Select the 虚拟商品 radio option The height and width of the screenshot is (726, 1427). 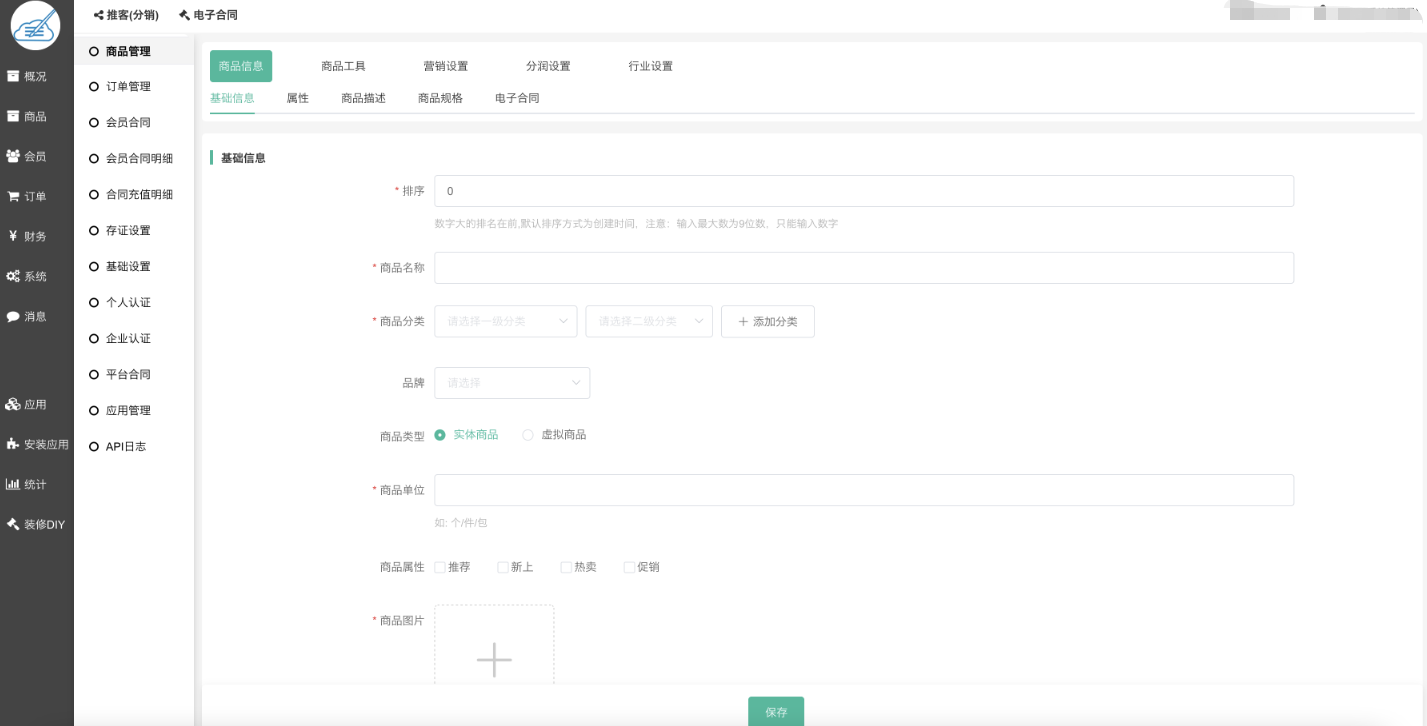click(x=528, y=435)
